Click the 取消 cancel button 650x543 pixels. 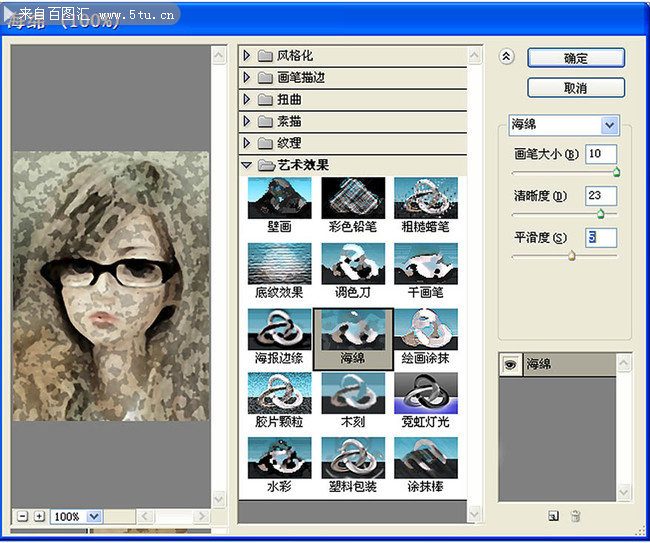(x=576, y=88)
